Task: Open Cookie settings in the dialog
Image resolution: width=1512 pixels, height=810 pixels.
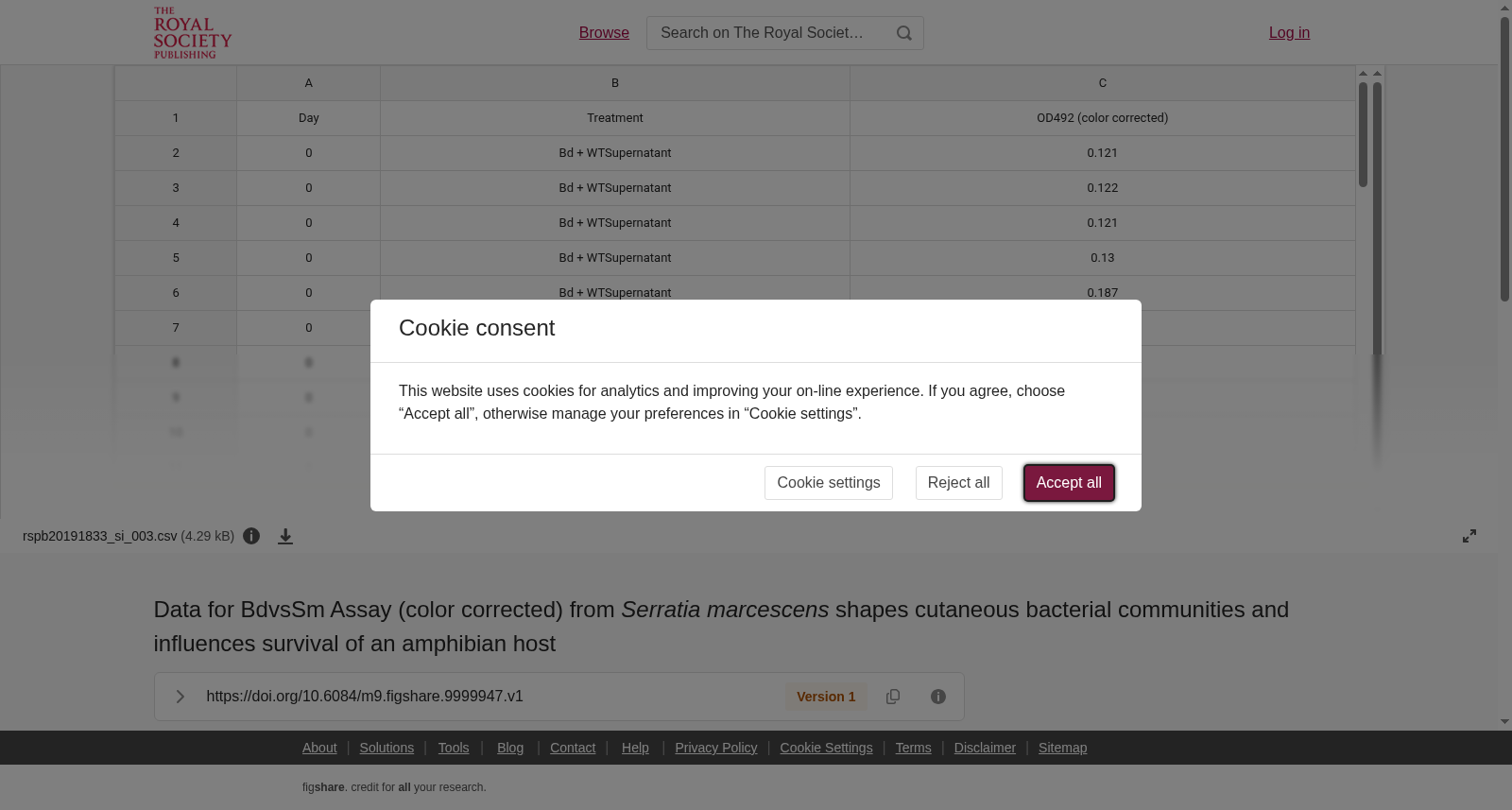Action: 829,483
